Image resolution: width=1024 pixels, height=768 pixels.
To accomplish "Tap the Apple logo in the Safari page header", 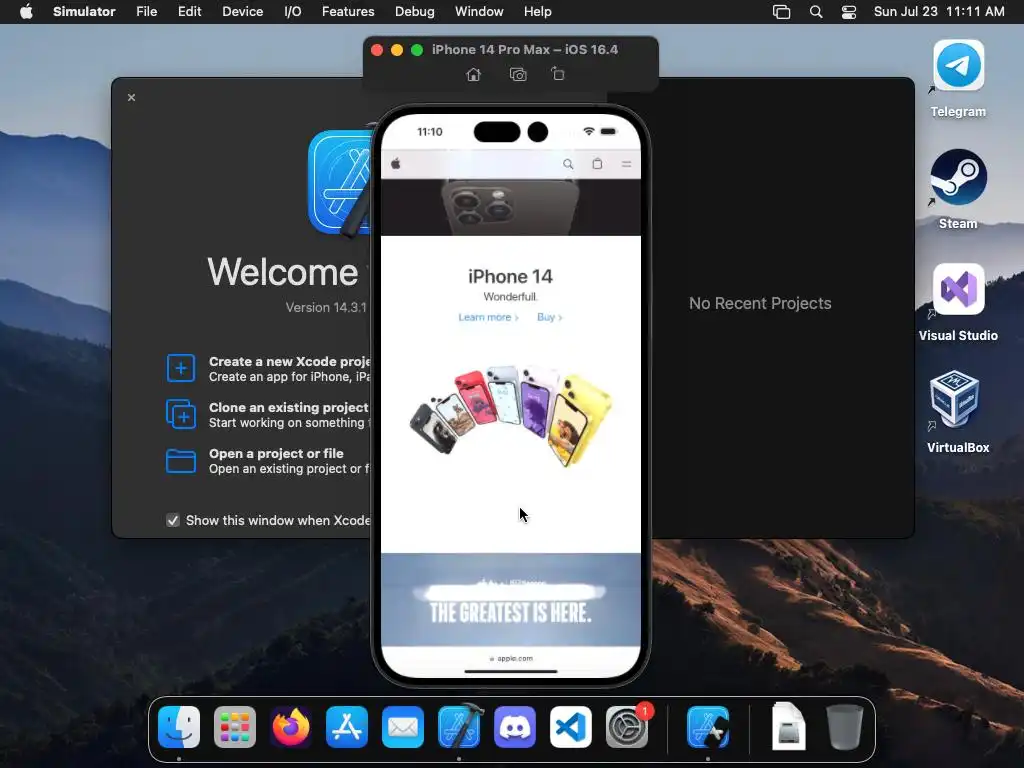I will click(396, 164).
